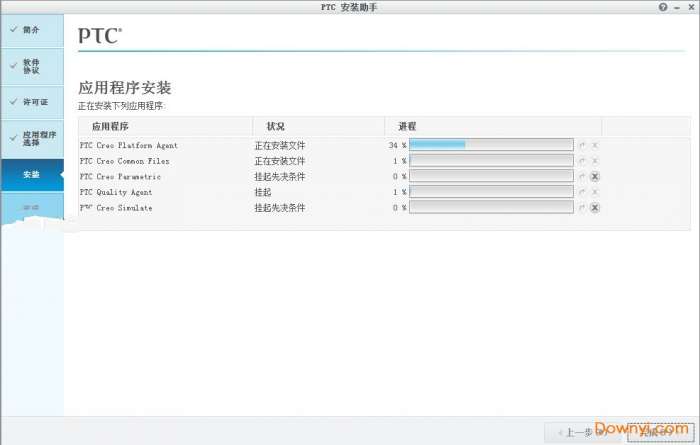Click the 上一步 back button
This screenshot has height=445, width=700.
pyautogui.click(x=584, y=432)
